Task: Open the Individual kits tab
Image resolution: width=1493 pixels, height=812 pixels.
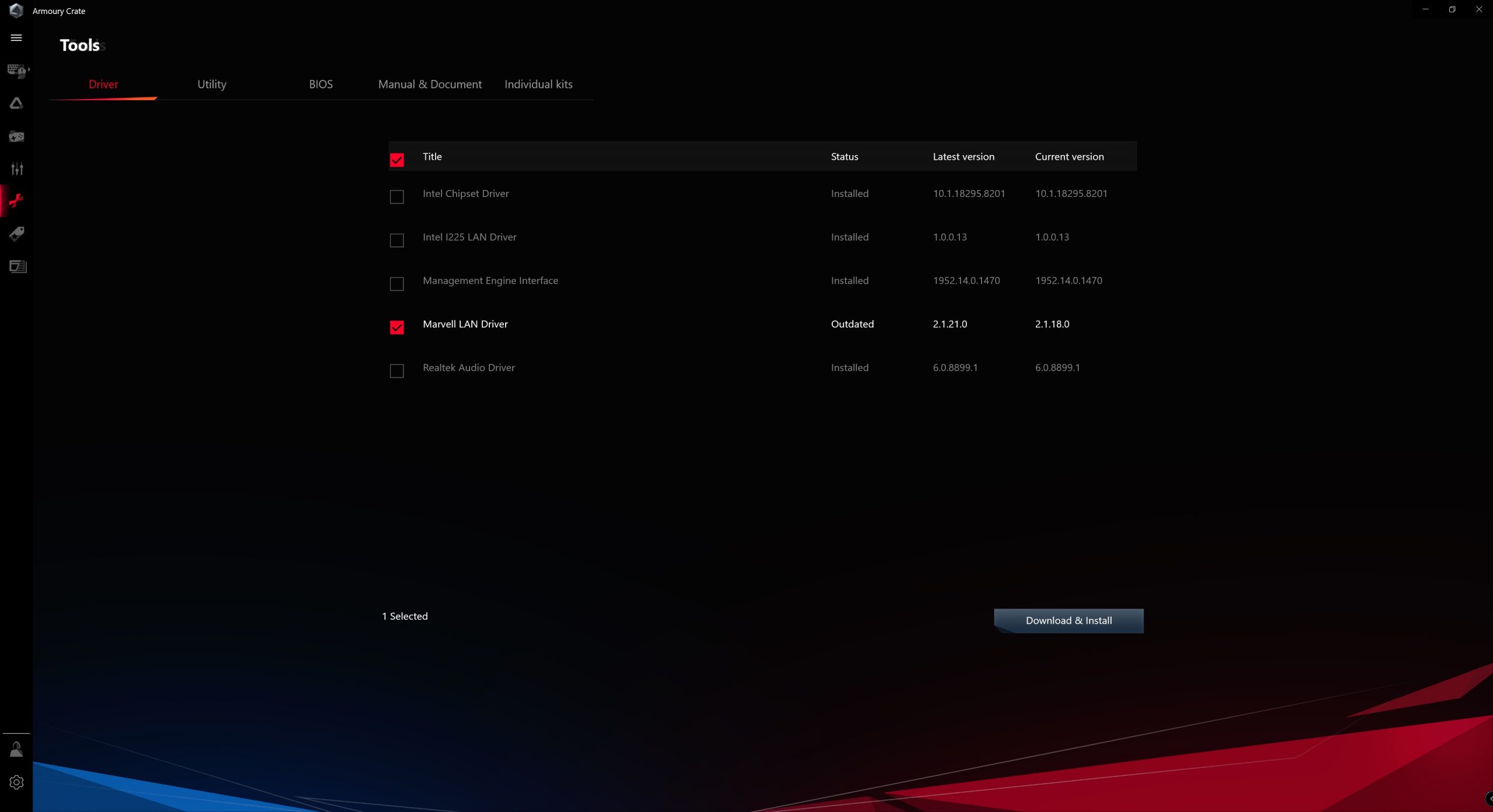Action: coord(538,85)
